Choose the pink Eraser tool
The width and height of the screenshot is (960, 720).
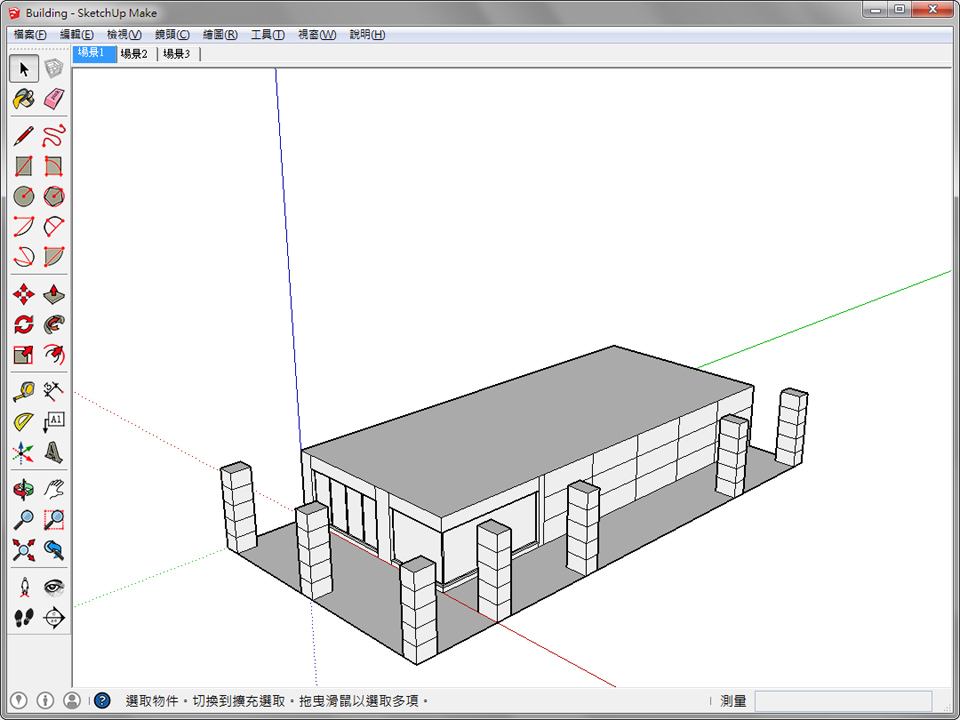tap(54, 99)
